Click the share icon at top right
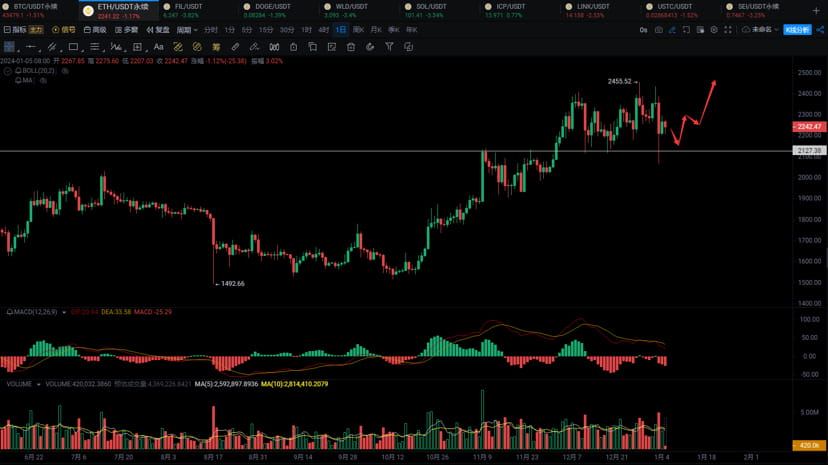Viewport: 828px width, 465px height. tap(820, 30)
